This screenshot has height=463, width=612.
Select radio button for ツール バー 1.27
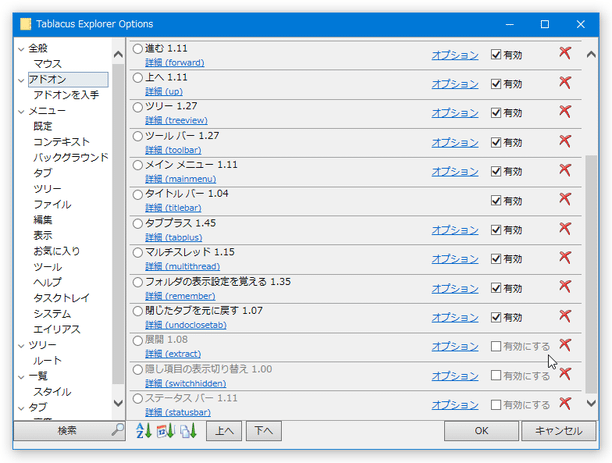pos(137,136)
